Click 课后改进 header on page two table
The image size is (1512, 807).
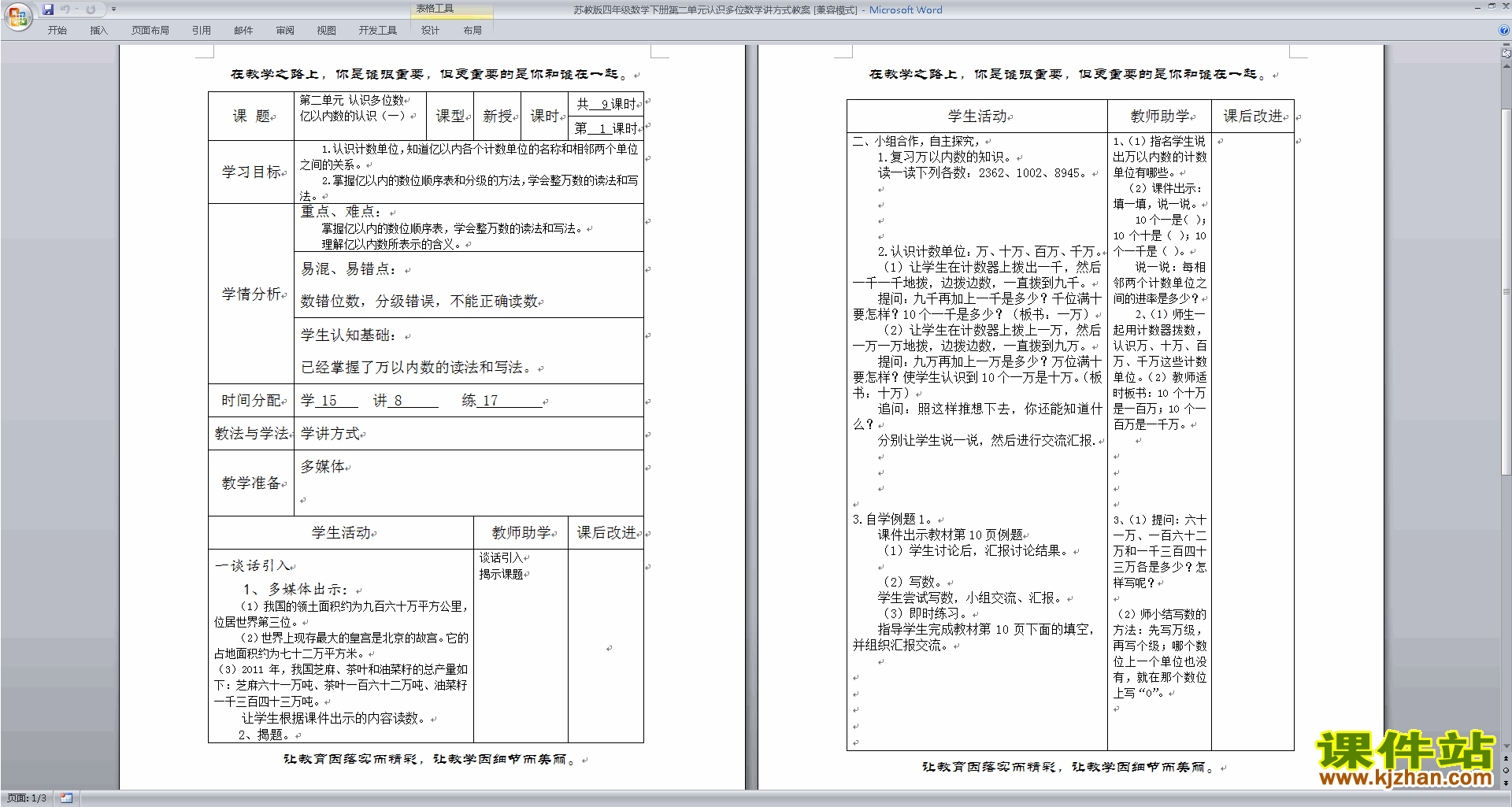(x=1253, y=117)
